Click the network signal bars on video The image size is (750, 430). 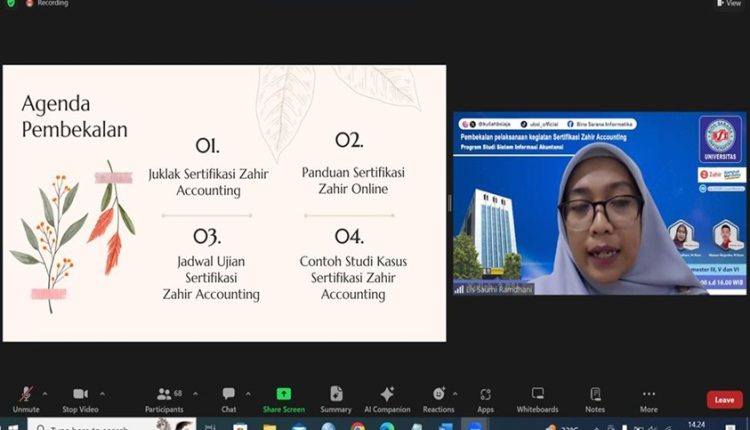click(459, 289)
